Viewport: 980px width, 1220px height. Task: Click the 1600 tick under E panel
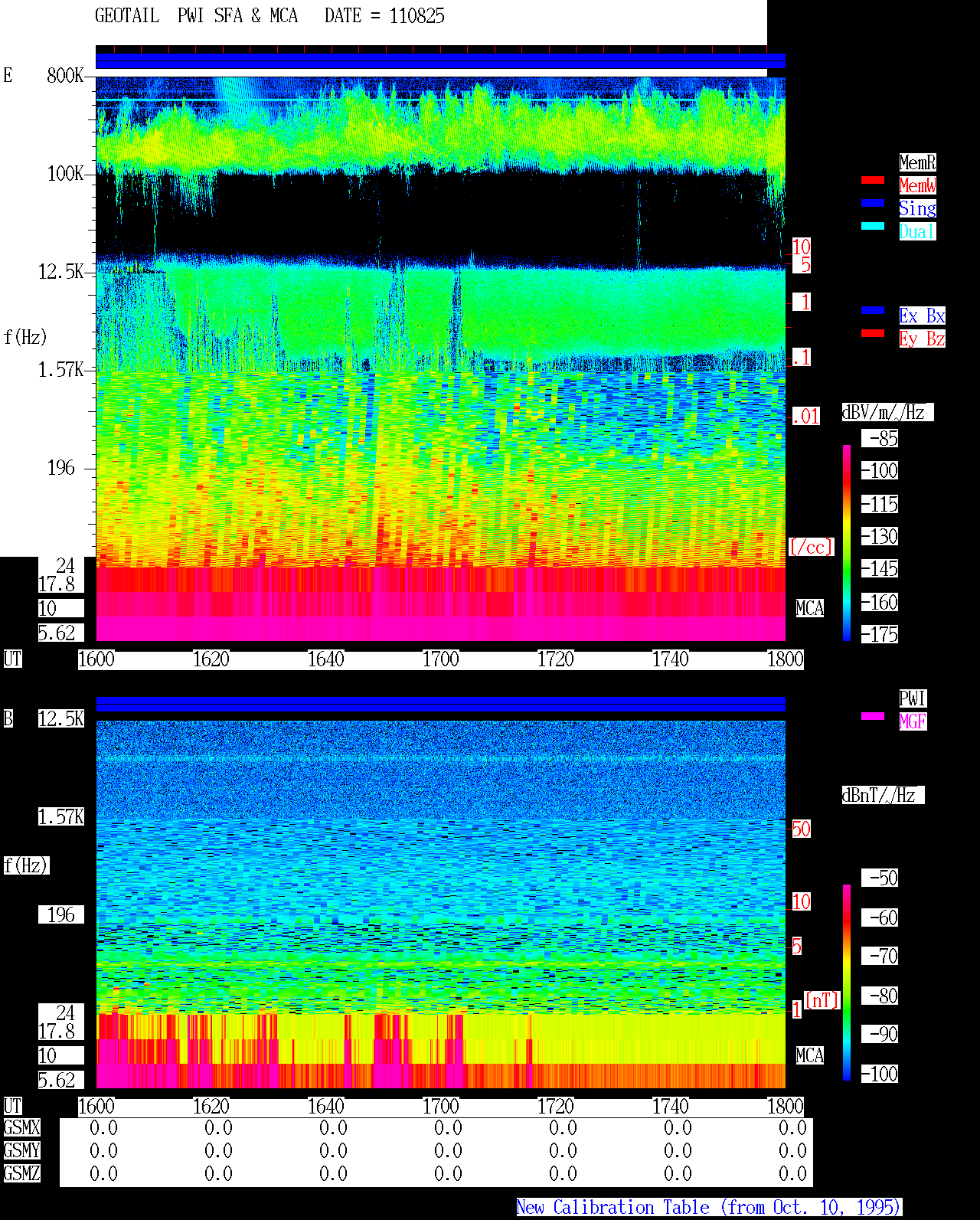click(96, 659)
